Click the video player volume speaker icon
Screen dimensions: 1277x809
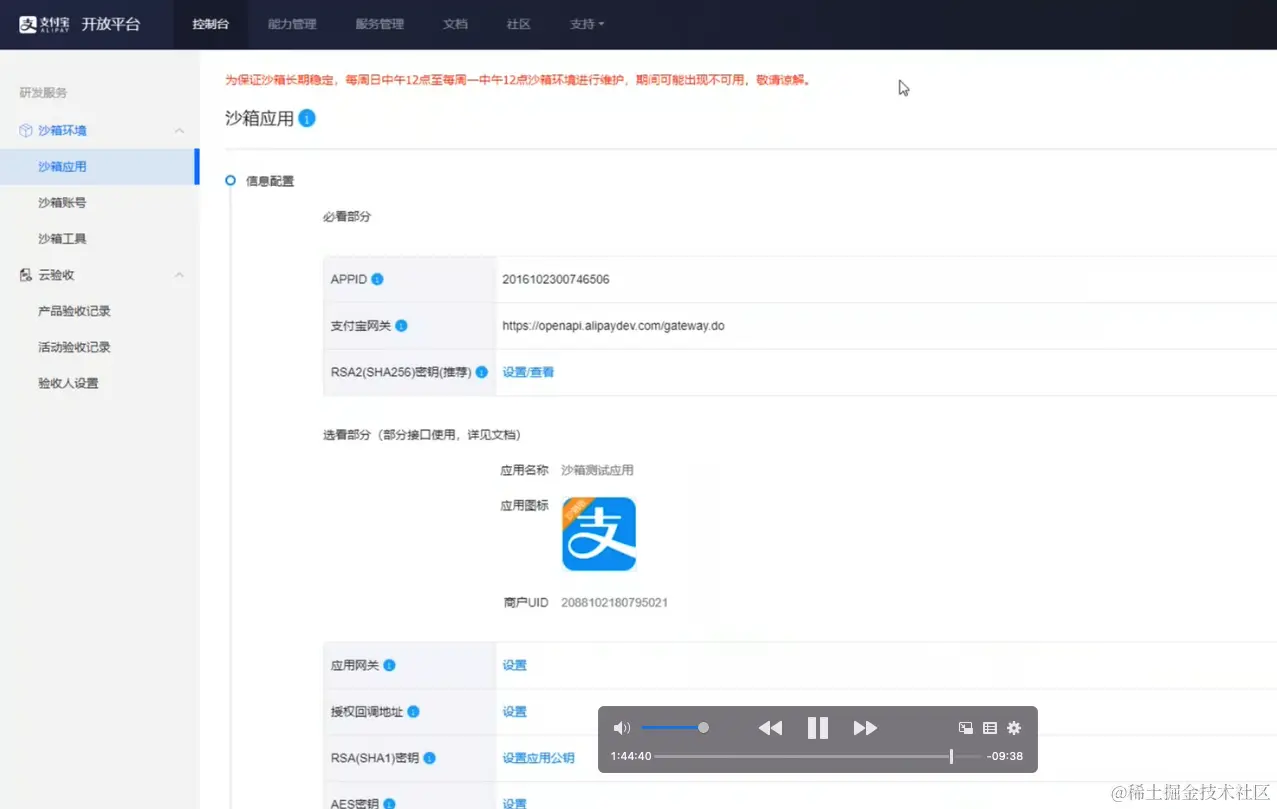621,728
